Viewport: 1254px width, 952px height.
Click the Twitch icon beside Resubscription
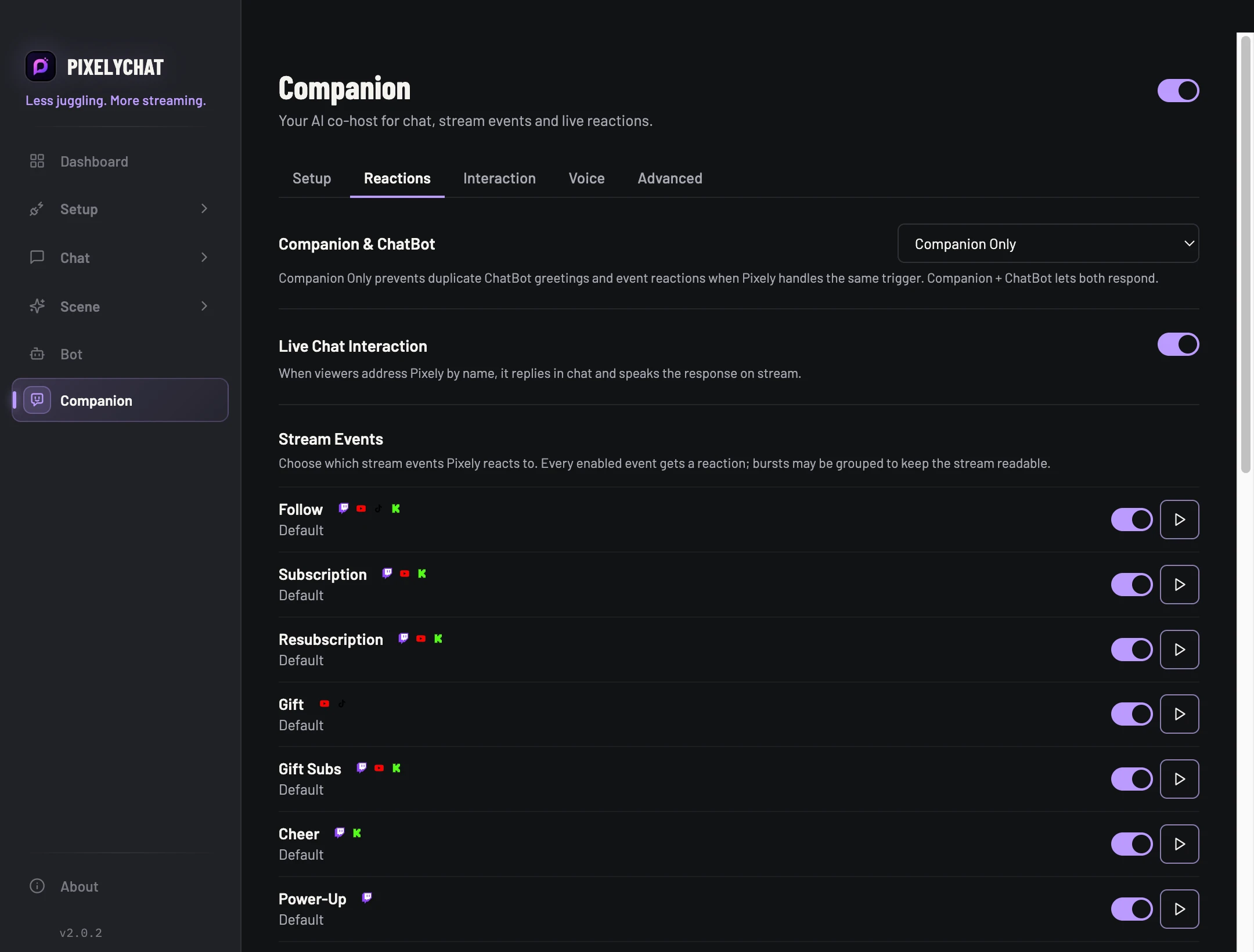403,639
